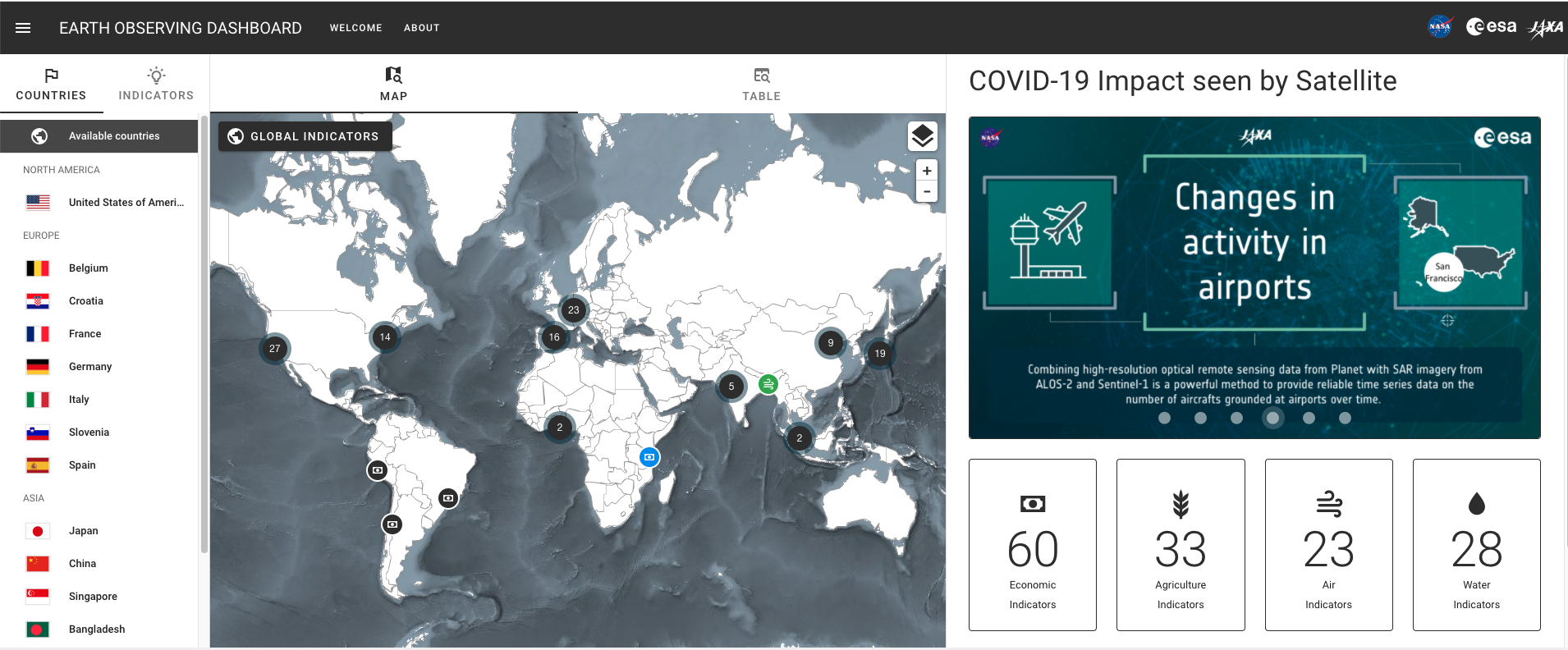
Task: Go to second carousel slide dot
Action: point(1200,418)
